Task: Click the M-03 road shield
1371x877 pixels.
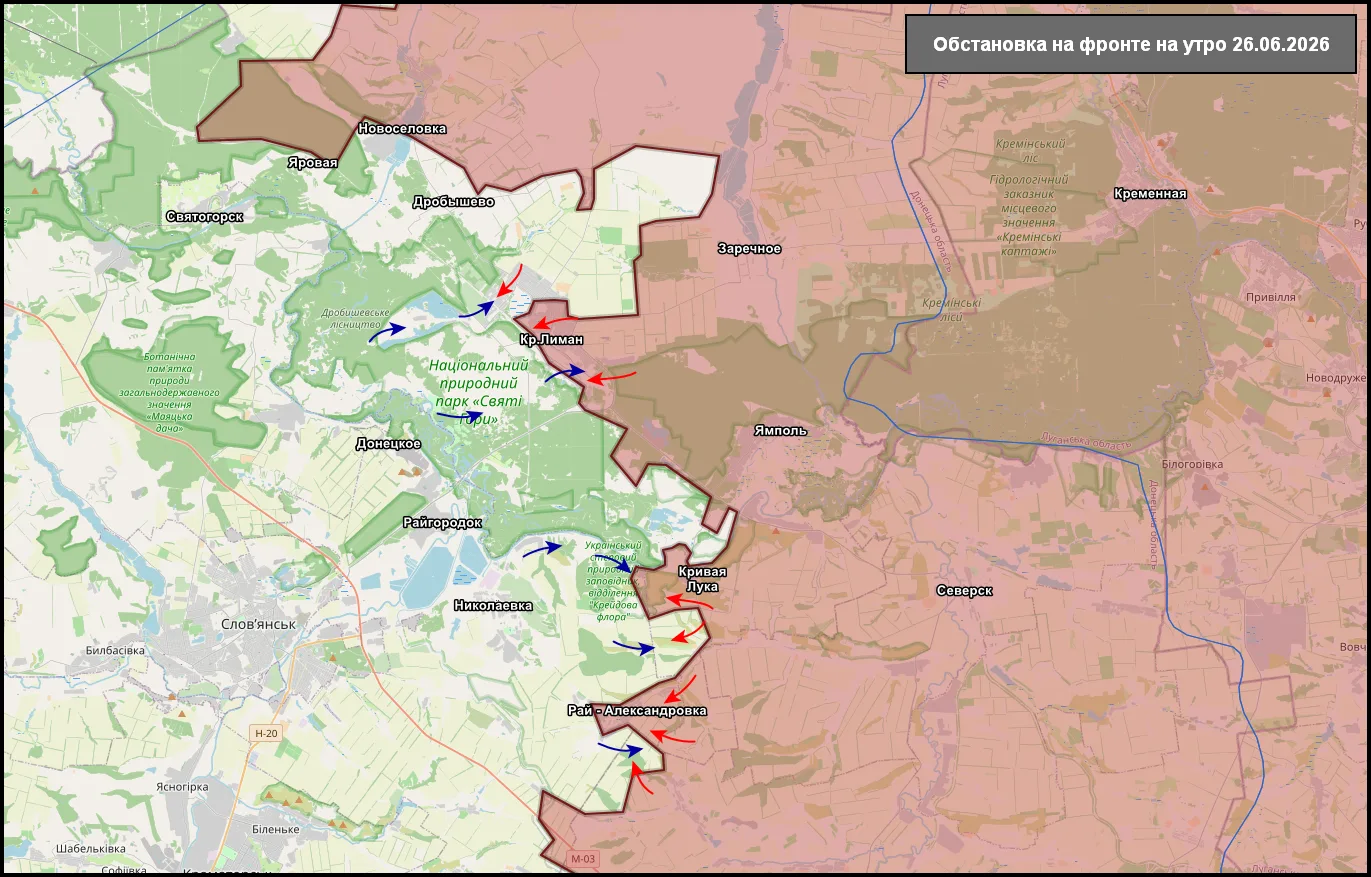Action: coord(583,859)
